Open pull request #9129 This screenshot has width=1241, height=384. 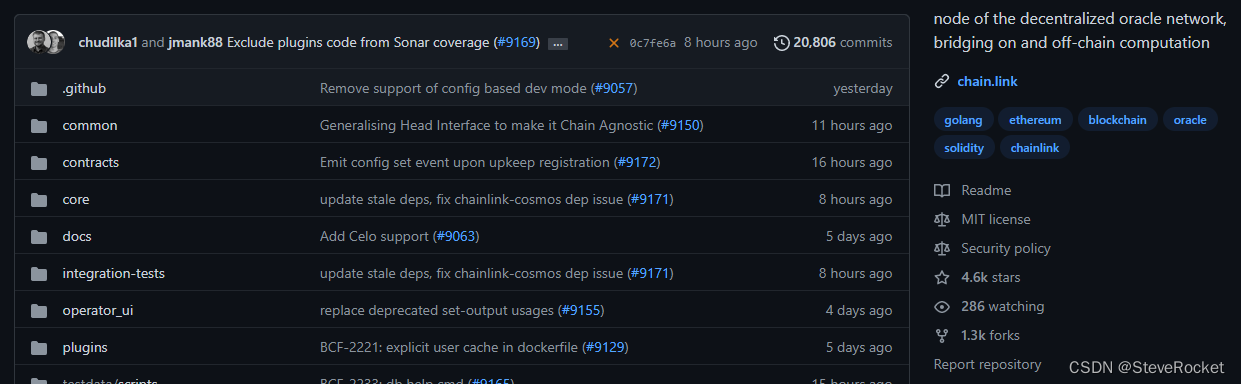tap(605, 347)
